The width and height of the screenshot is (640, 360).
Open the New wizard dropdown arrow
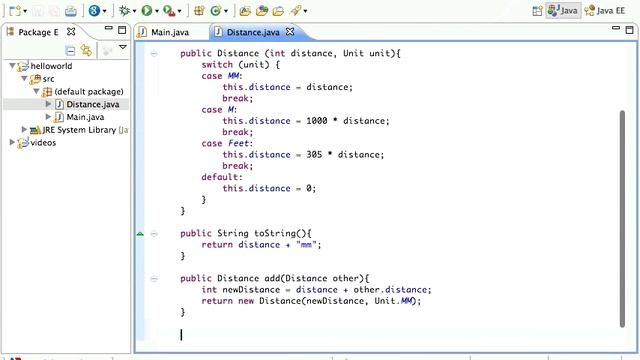pos(25,11)
